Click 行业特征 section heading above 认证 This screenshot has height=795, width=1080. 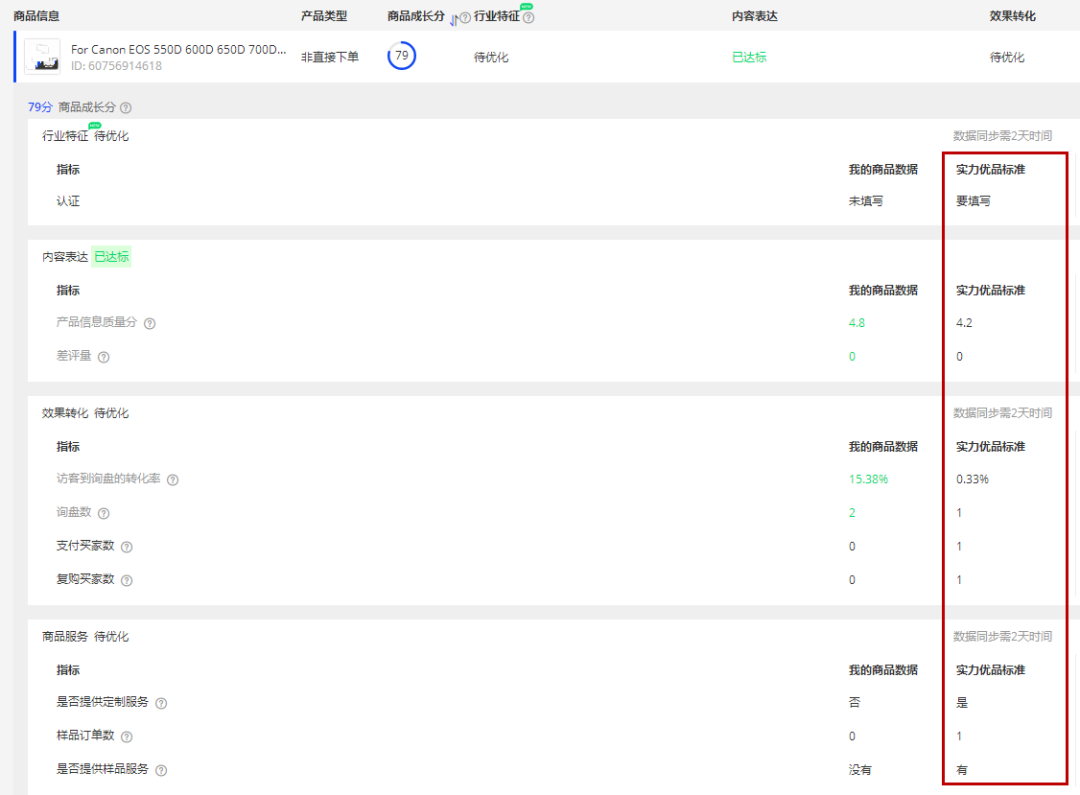tap(65, 136)
